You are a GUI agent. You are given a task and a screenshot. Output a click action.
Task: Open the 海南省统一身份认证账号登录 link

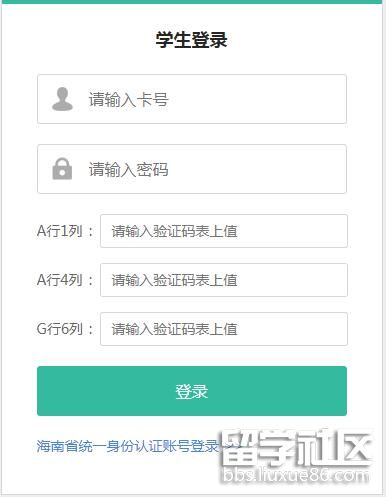(x=128, y=446)
